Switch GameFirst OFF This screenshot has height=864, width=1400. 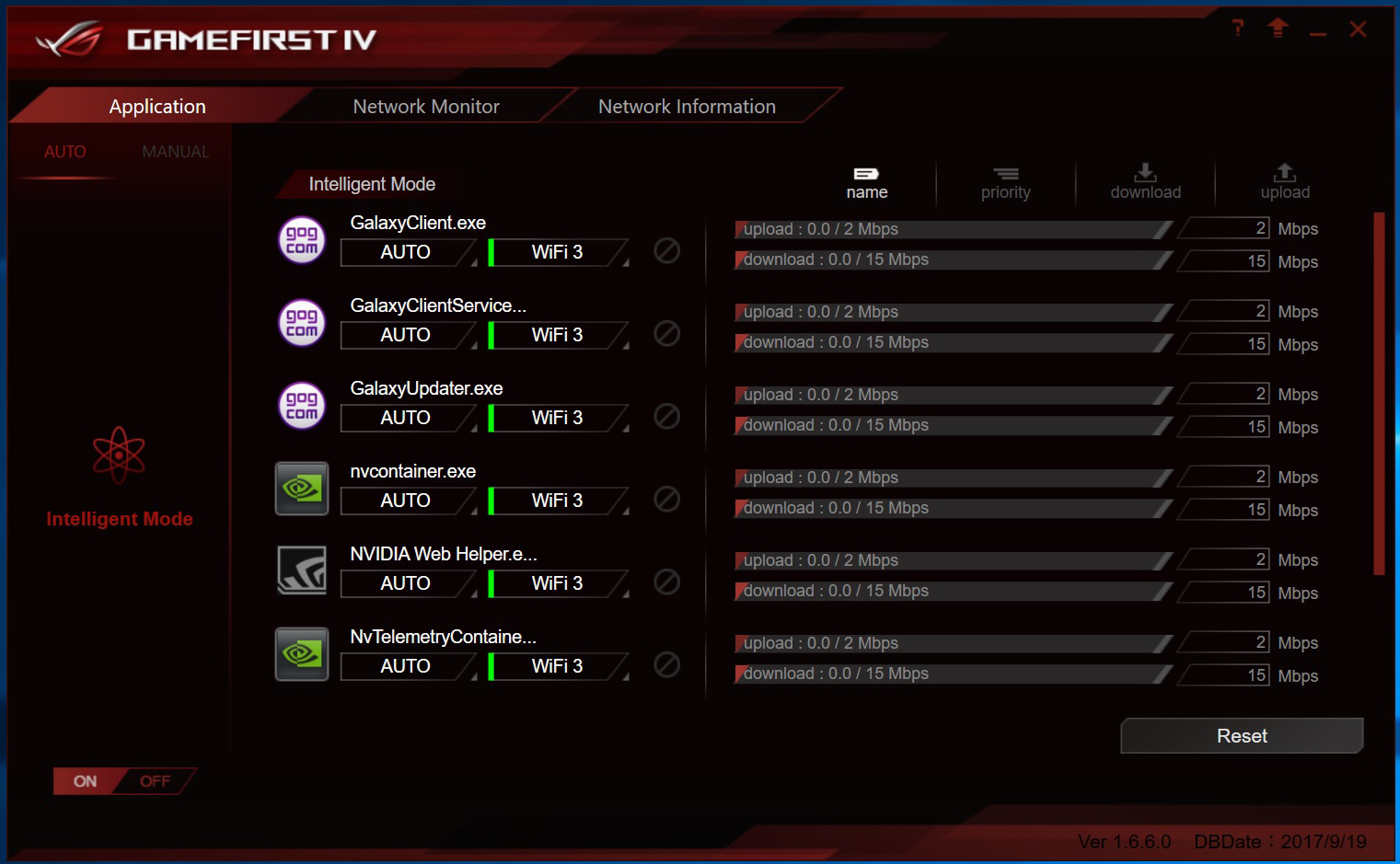[x=156, y=781]
